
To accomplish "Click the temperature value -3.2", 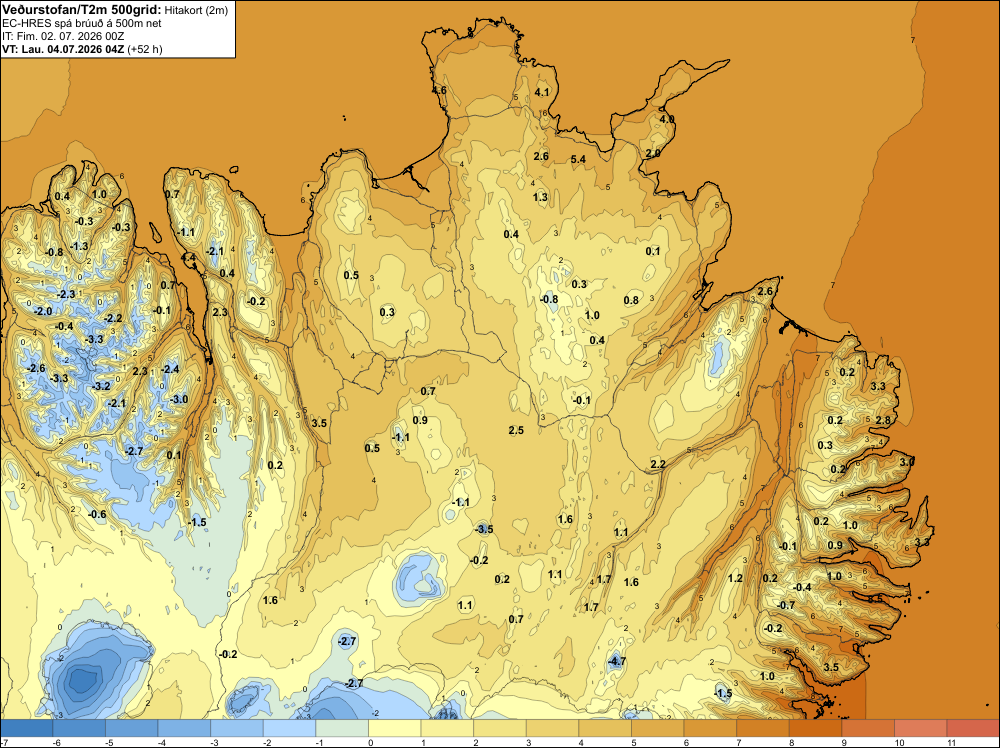I will pos(101,386).
